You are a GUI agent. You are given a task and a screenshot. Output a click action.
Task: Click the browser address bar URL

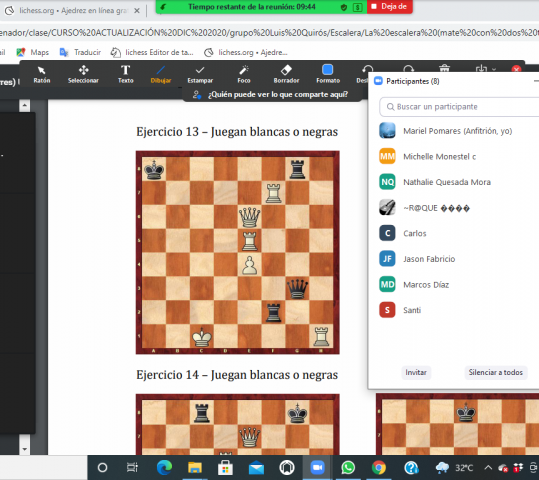[270, 33]
